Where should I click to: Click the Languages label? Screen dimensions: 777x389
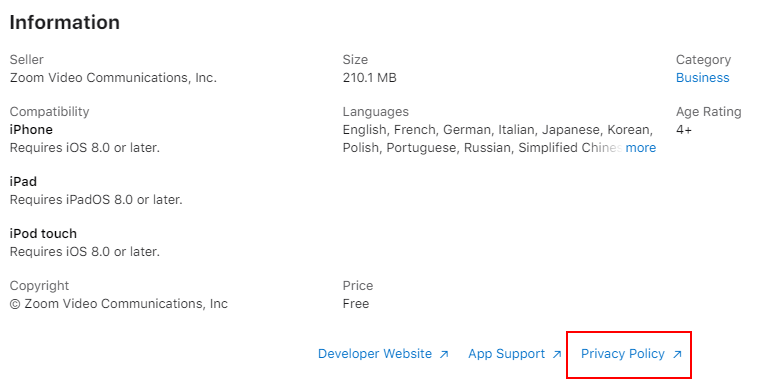pyautogui.click(x=376, y=112)
